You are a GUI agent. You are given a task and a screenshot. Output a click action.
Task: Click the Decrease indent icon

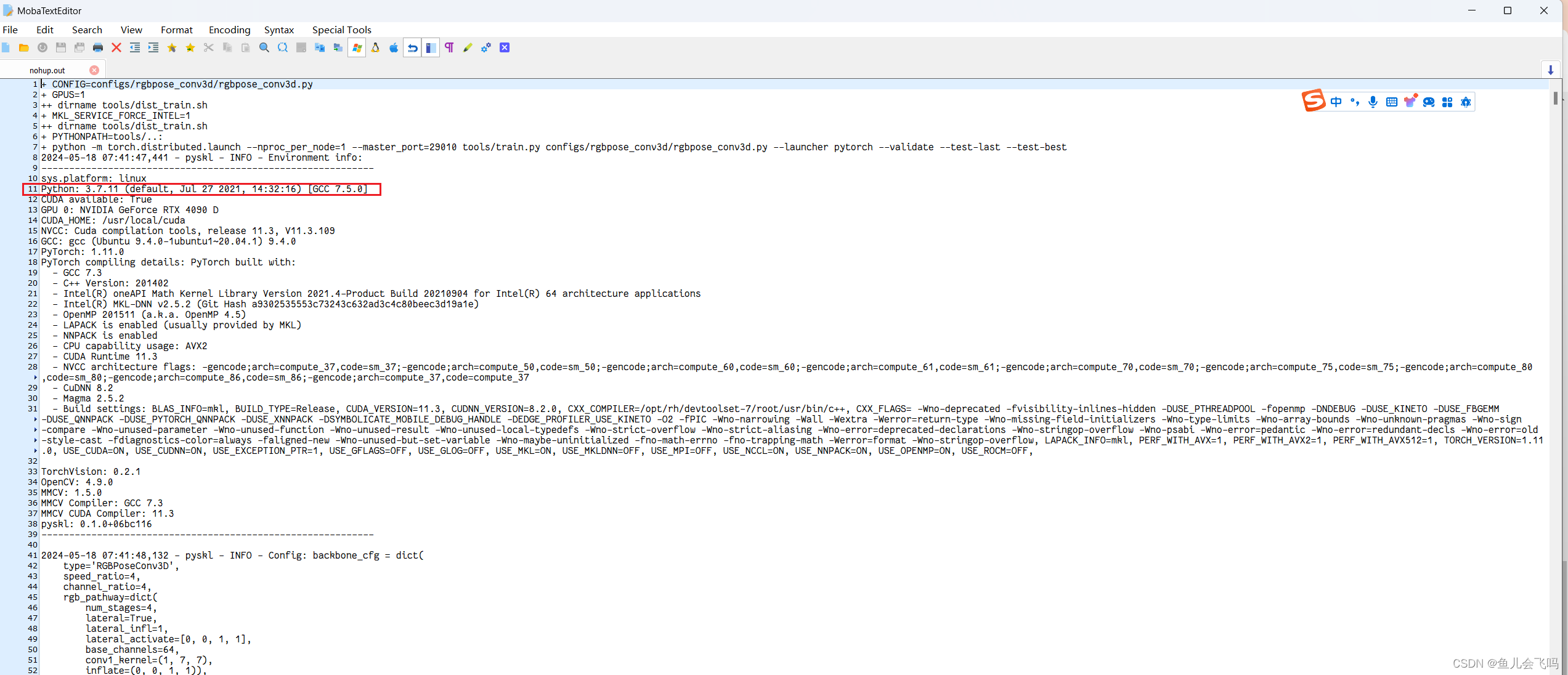pyautogui.click(x=135, y=48)
